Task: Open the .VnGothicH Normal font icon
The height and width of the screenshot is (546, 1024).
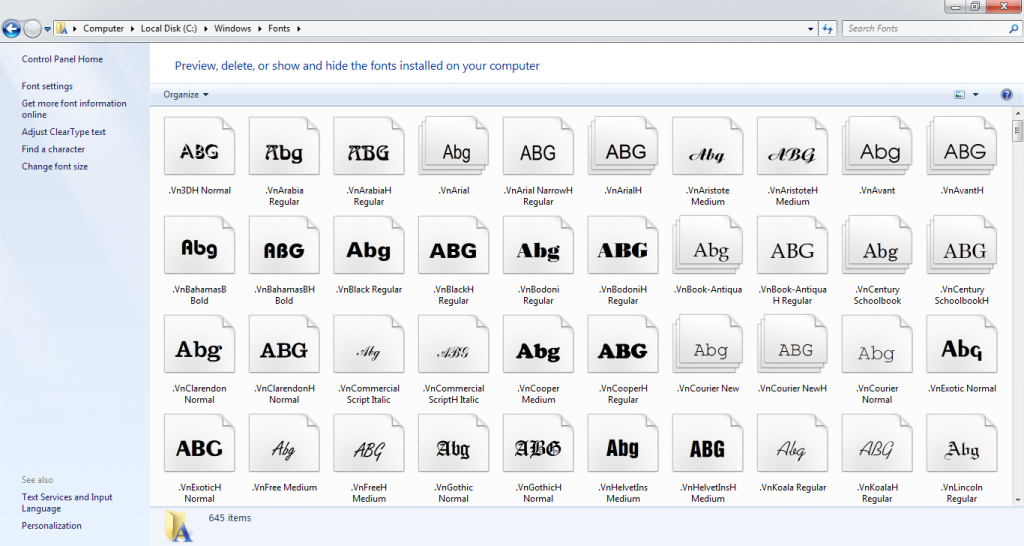Action: pos(538,448)
